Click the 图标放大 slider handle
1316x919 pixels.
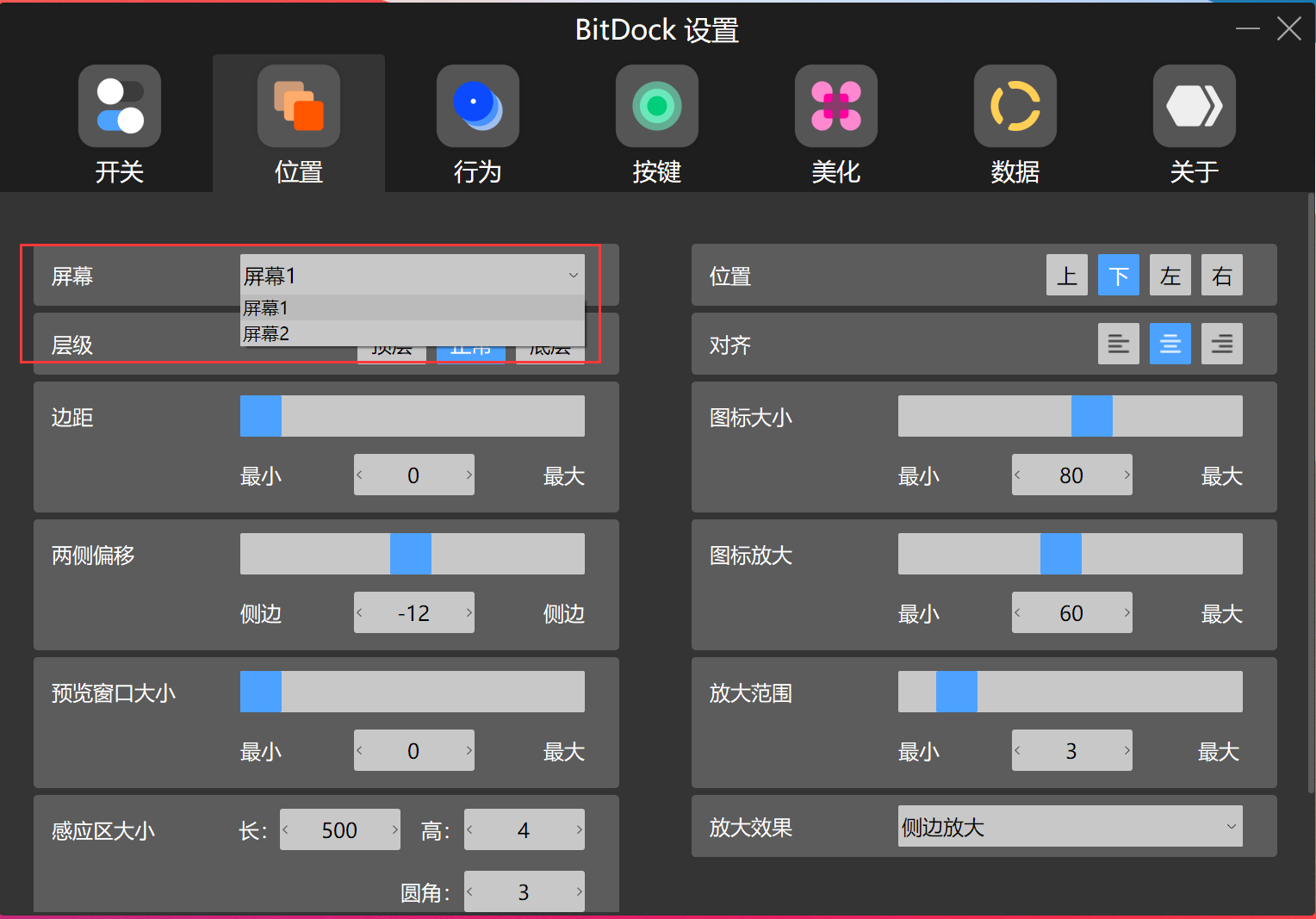click(1061, 554)
